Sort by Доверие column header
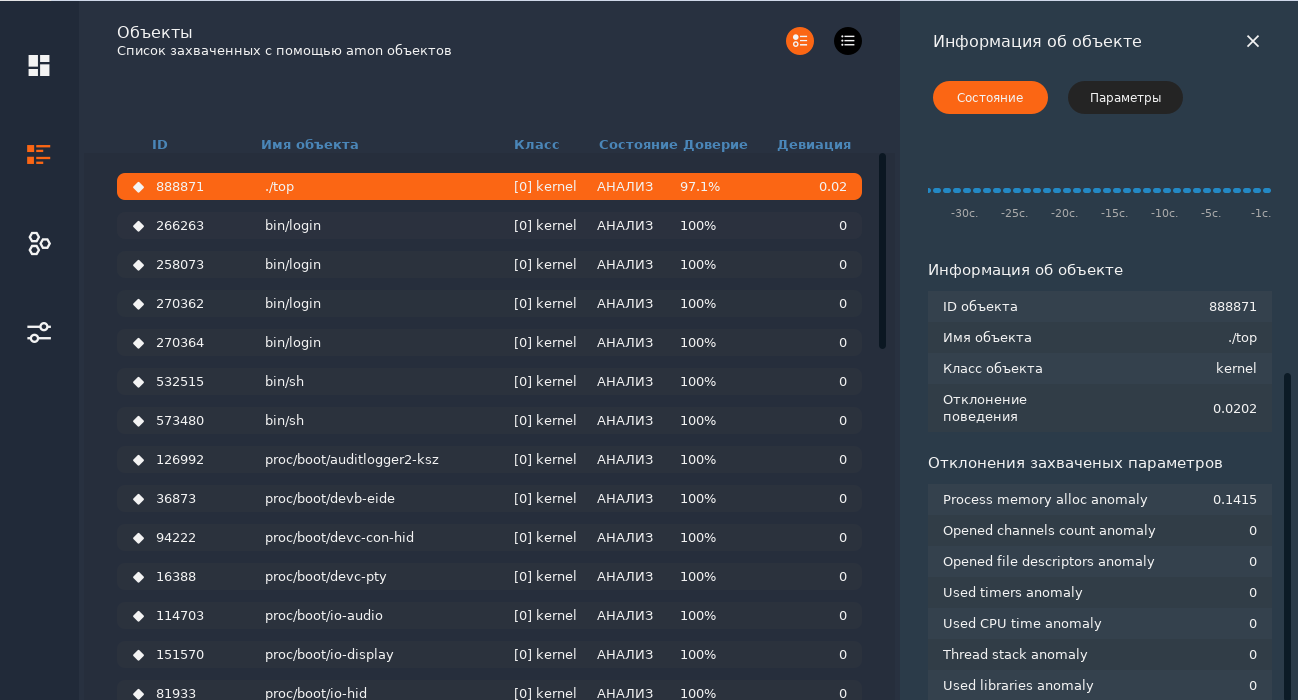 [715, 145]
